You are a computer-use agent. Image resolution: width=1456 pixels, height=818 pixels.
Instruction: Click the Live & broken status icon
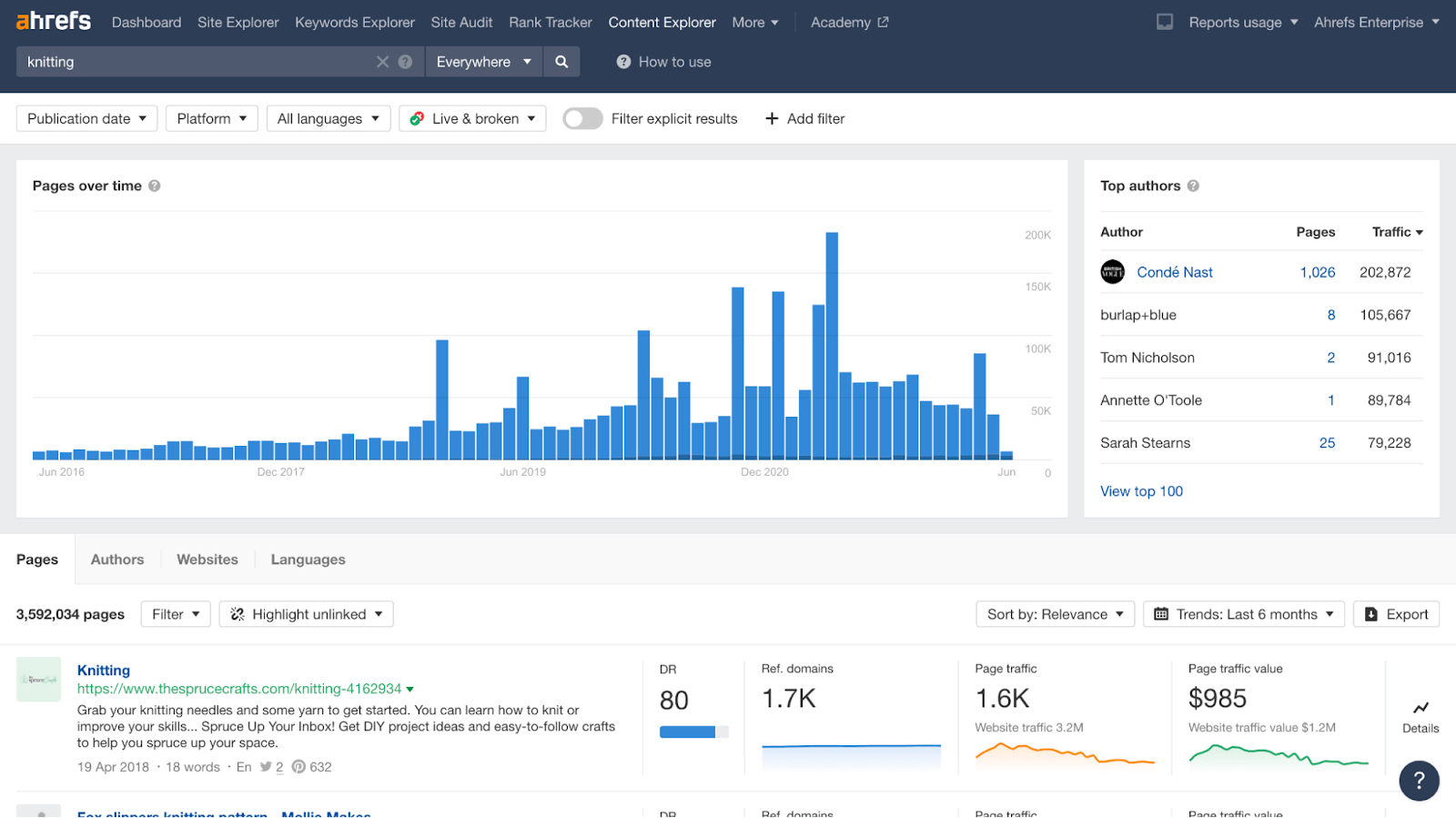coord(417,118)
